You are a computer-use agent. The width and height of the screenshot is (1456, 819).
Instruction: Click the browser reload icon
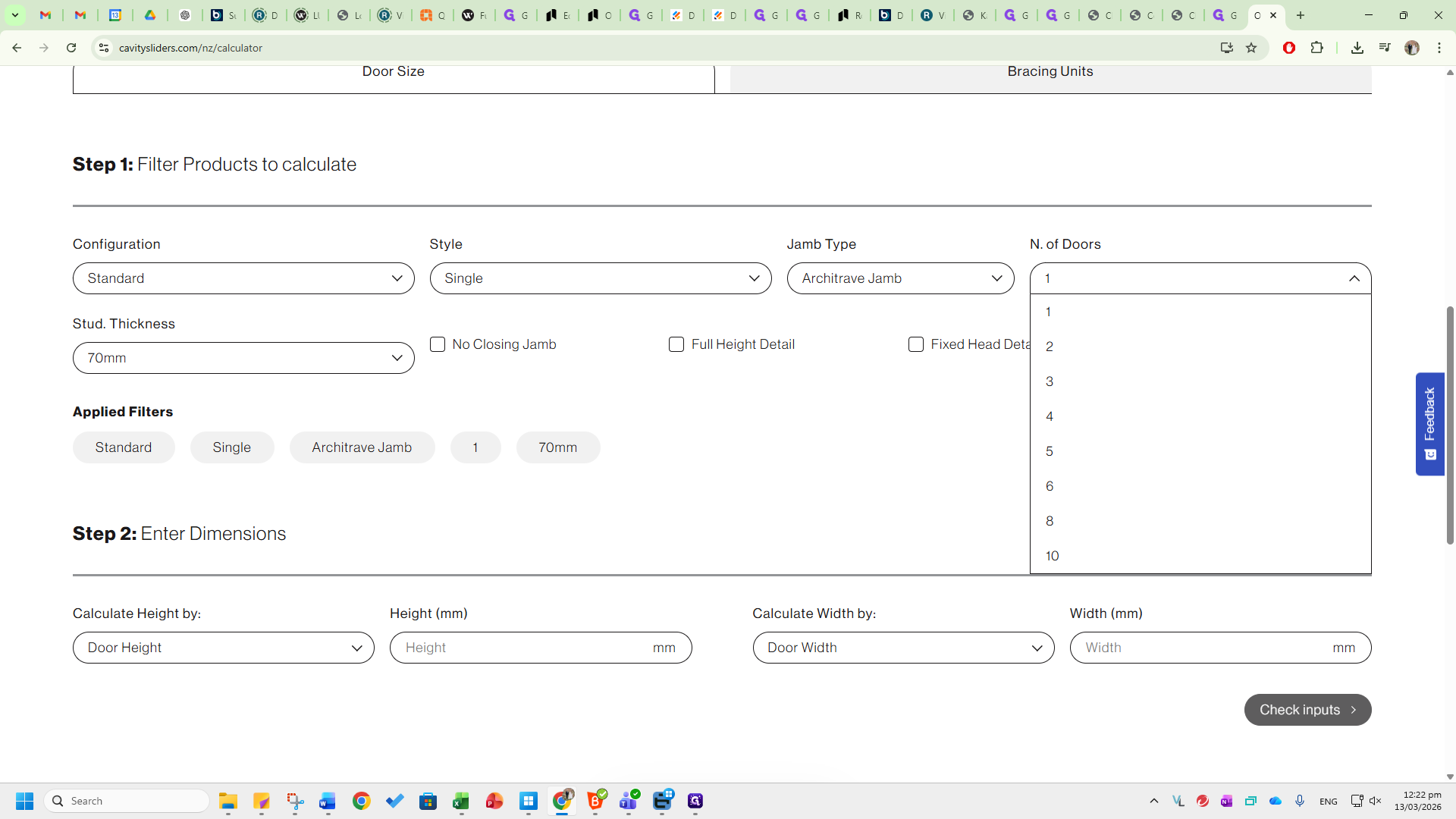(71, 48)
